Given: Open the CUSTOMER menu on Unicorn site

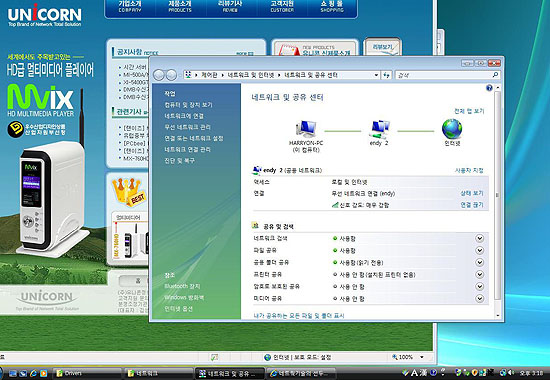Looking at the screenshot, I should click(x=282, y=7).
